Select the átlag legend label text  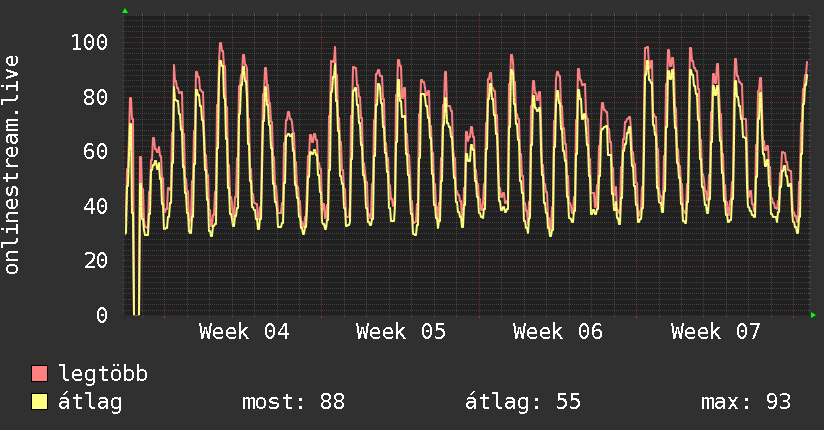pyautogui.click(x=91, y=402)
